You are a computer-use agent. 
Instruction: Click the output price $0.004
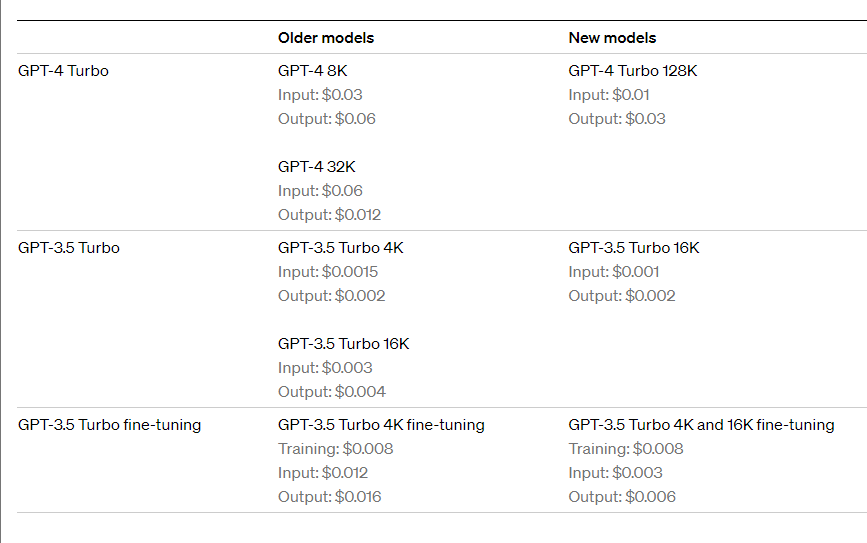(360, 392)
